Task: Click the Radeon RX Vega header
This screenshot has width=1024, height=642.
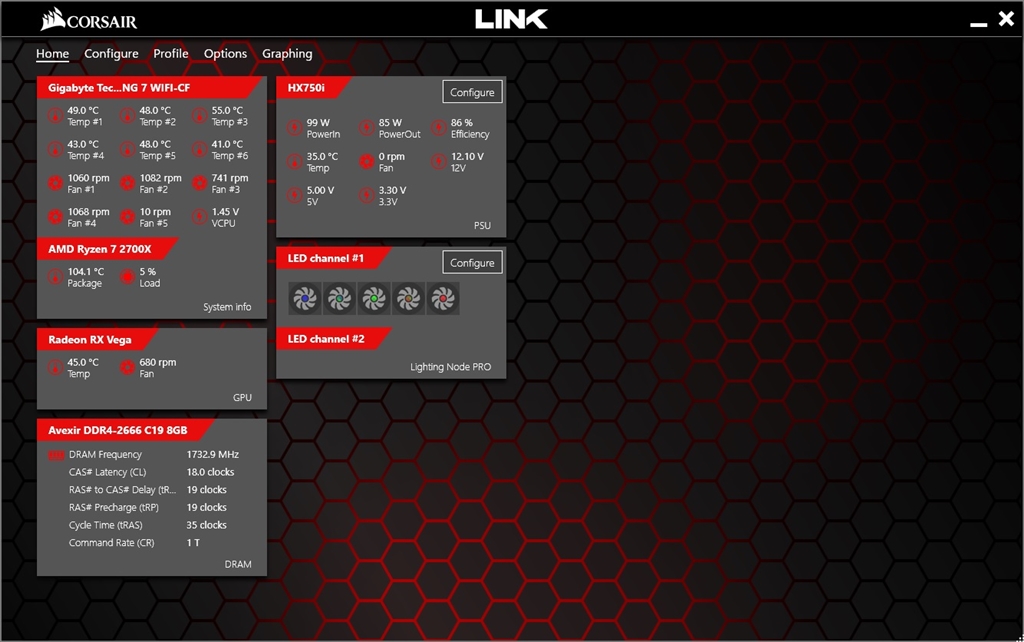Action: 97,340
